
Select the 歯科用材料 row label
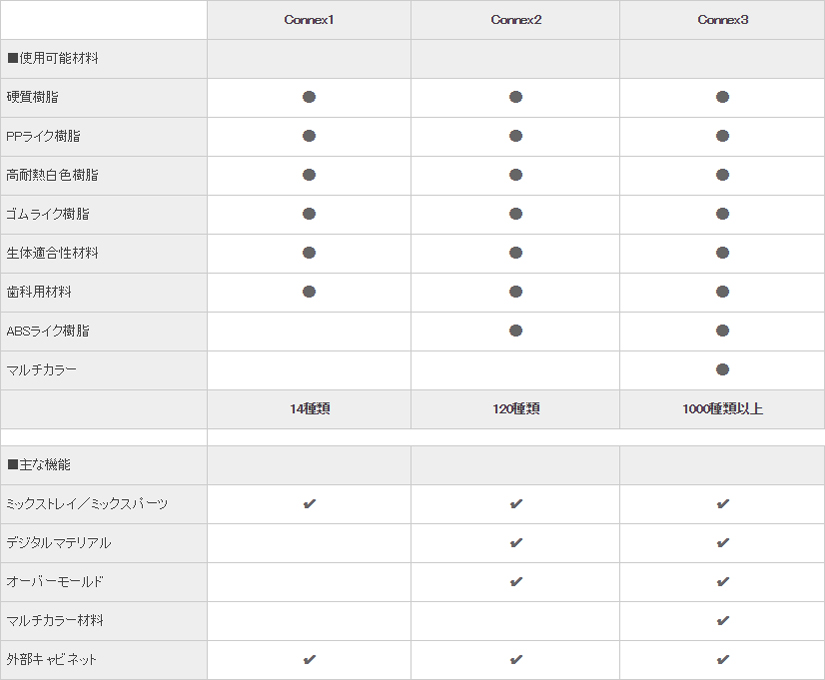39,292
